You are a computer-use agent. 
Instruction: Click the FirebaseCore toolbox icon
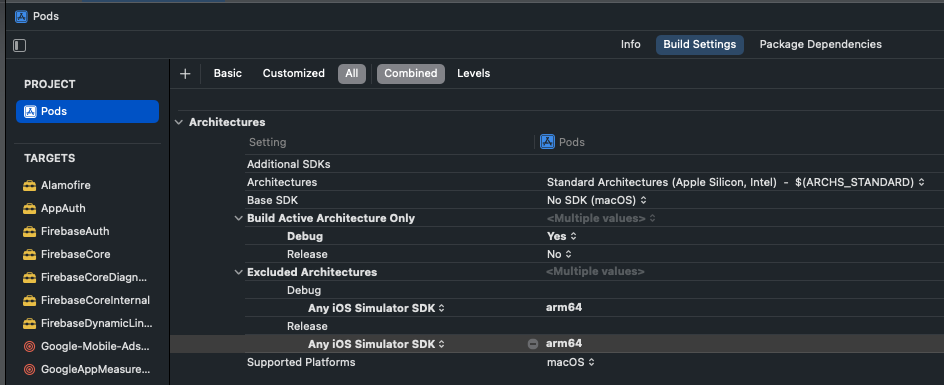[x=30, y=254]
